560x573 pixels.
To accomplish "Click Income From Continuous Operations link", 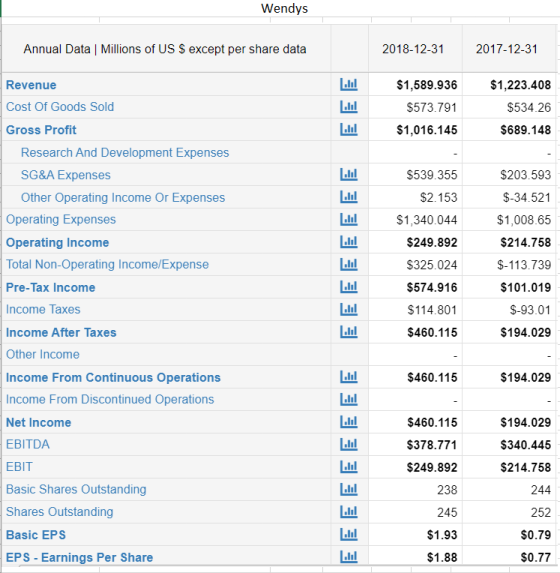I will point(113,377).
